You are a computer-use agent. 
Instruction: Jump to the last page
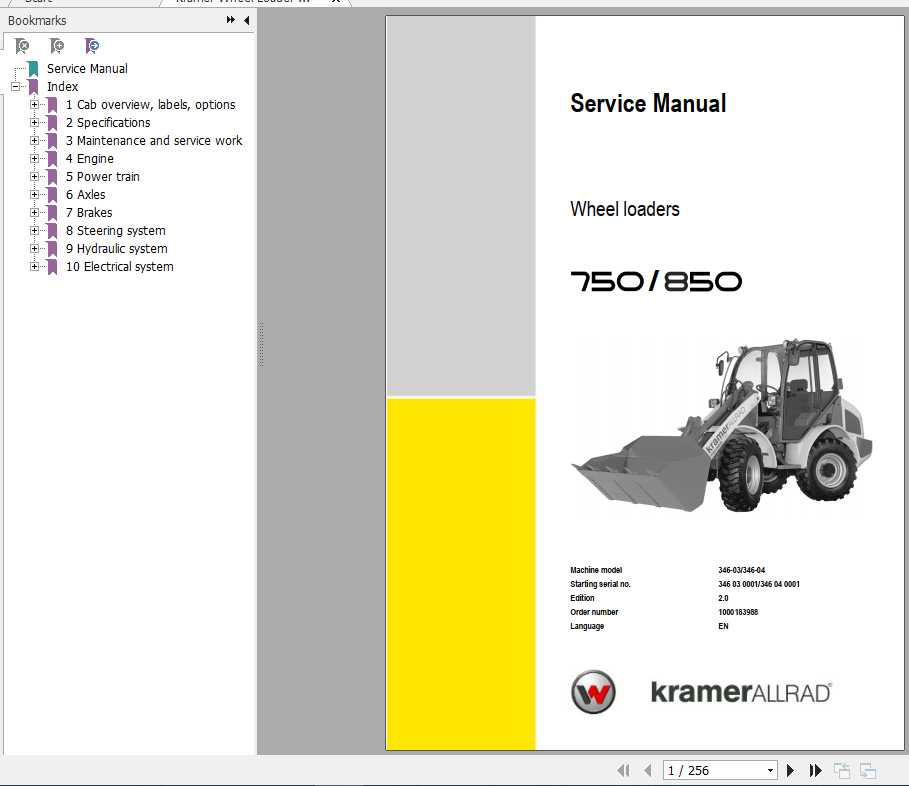pos(815,770)
